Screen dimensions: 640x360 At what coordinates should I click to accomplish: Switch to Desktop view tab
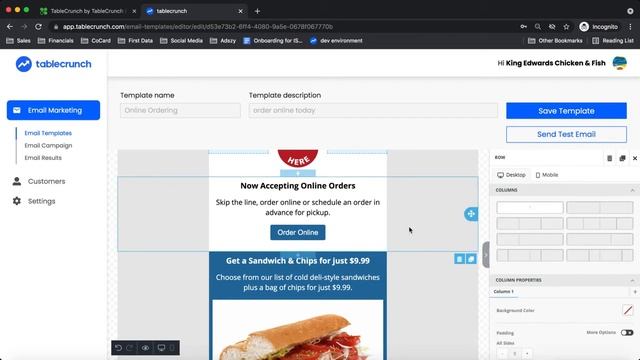(511, 175)
